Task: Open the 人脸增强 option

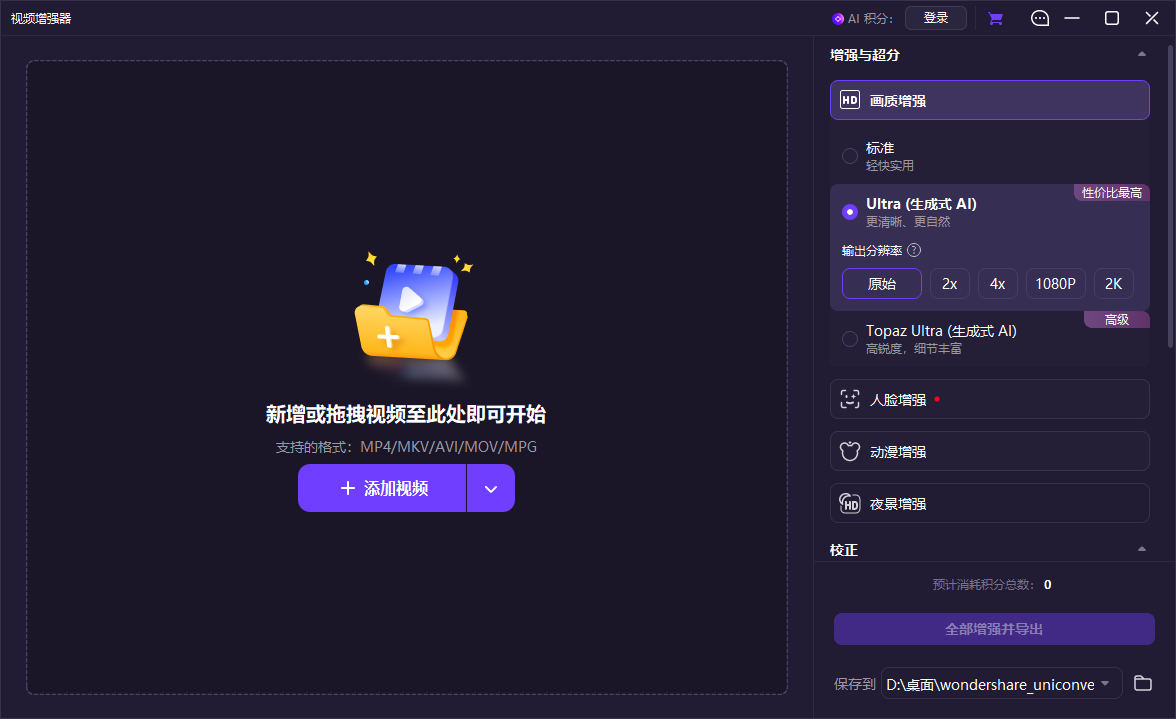Action: pyautogui.click(x=989, y=399)
